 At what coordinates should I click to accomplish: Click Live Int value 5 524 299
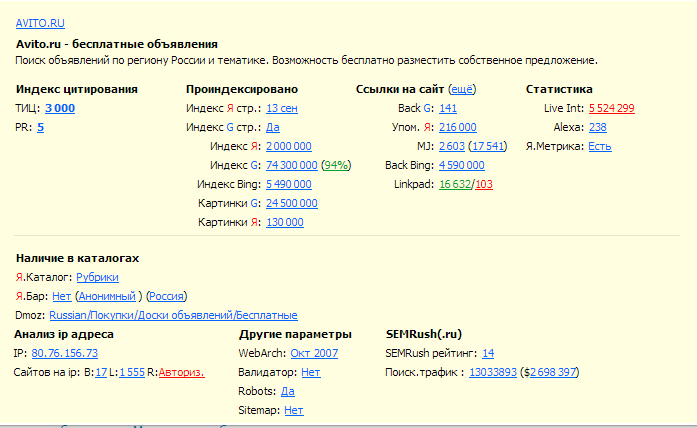pyautogui.click(x=611, y=108)
